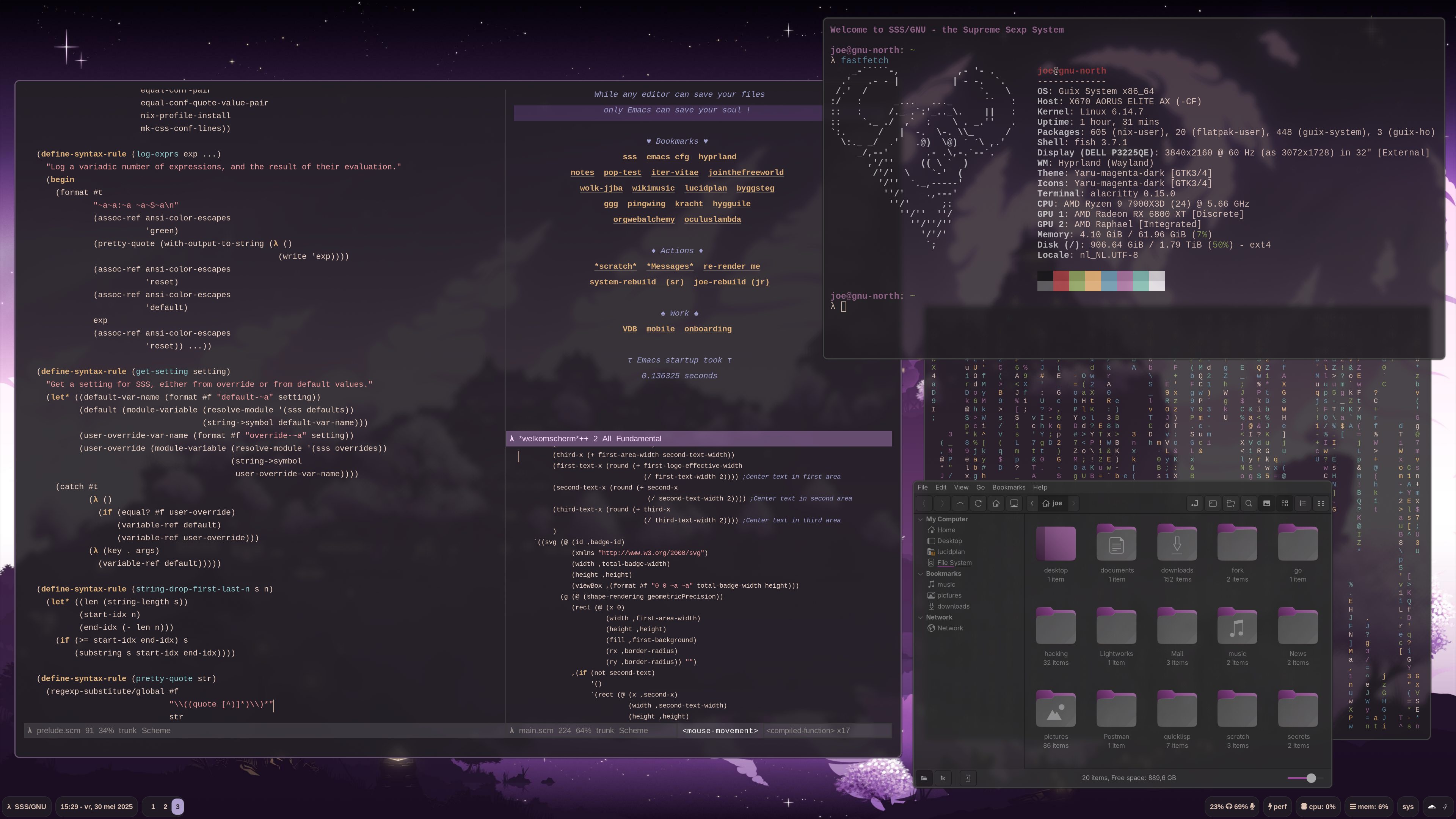Click left path arrow before joe breadcrumb
1456x819 pixels.
coord(1032,503)
